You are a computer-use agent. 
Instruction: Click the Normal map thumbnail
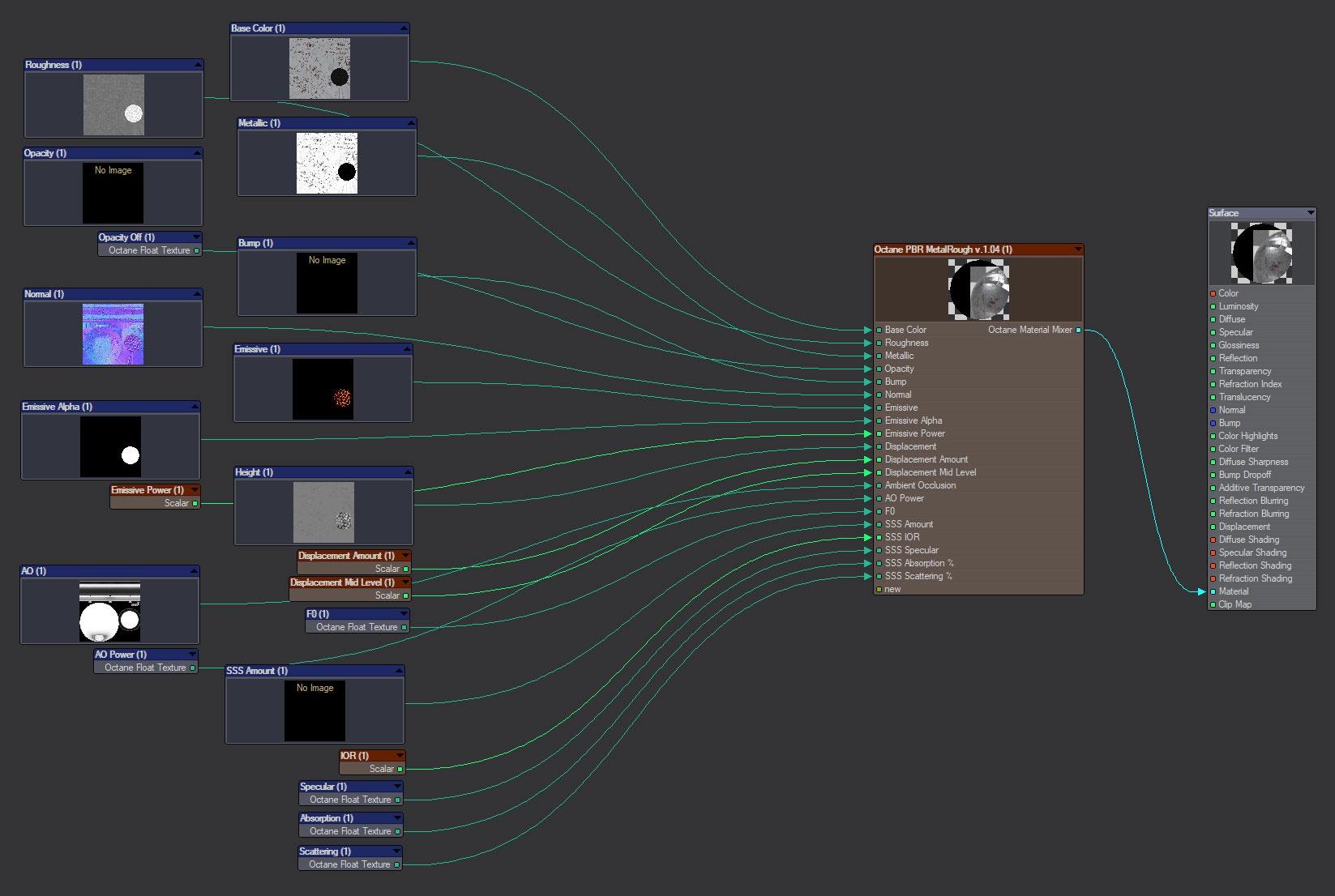(113, 334)
